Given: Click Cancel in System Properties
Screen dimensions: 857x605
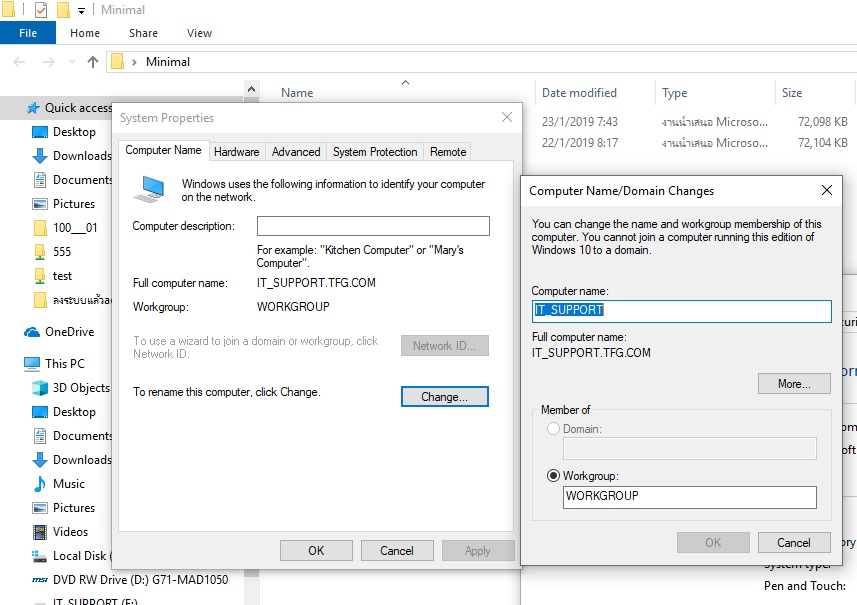Looking at the screenshot, I should [397, 550].
